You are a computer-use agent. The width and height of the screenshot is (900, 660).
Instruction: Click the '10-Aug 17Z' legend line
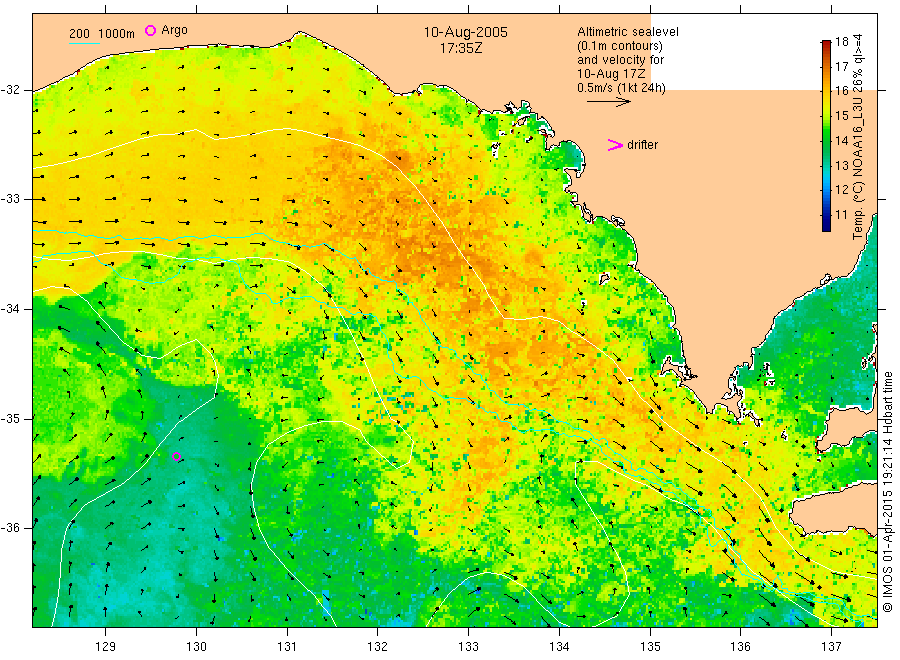pyautogui.click(x=611, y=74)
